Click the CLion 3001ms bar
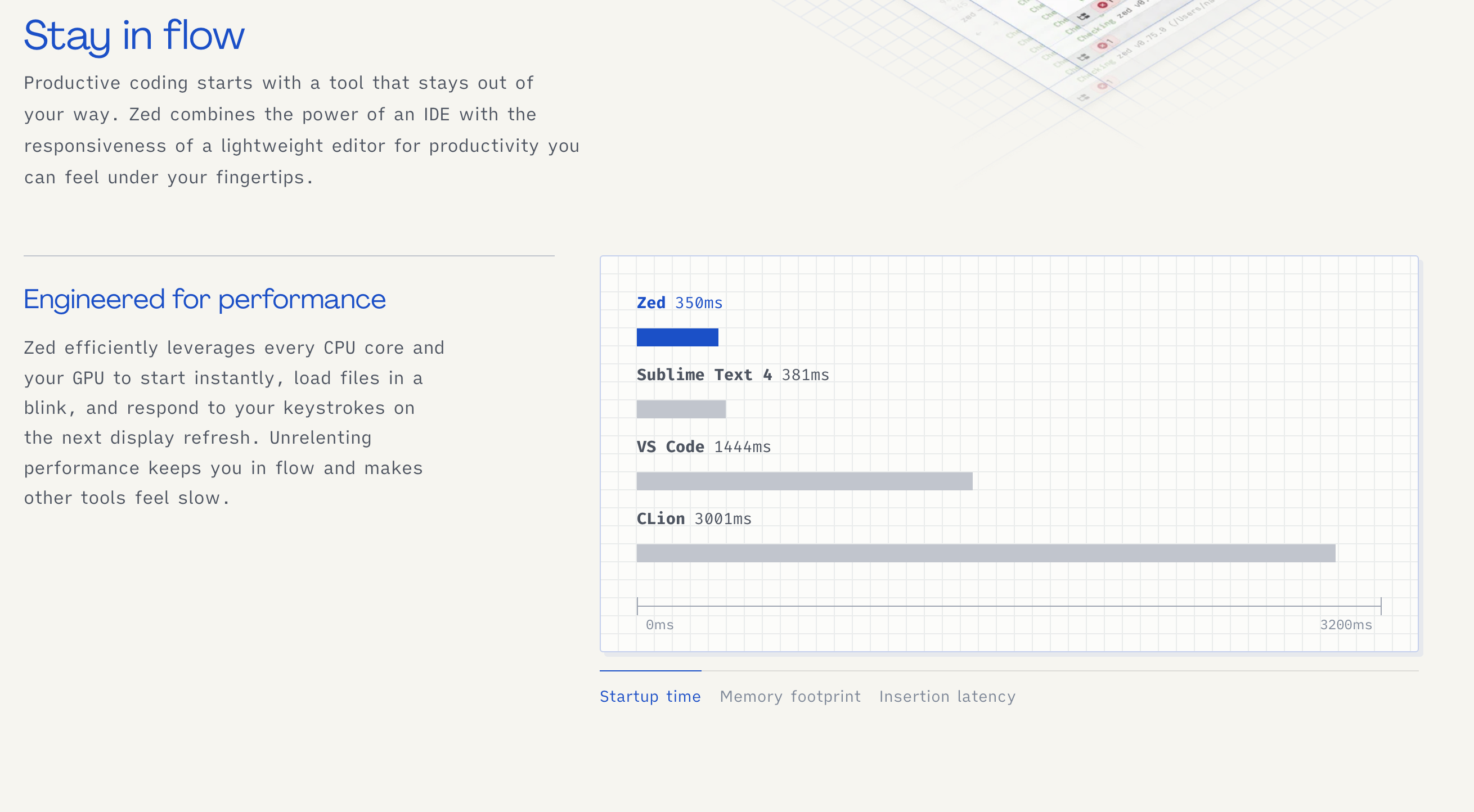 pos(986,553)
